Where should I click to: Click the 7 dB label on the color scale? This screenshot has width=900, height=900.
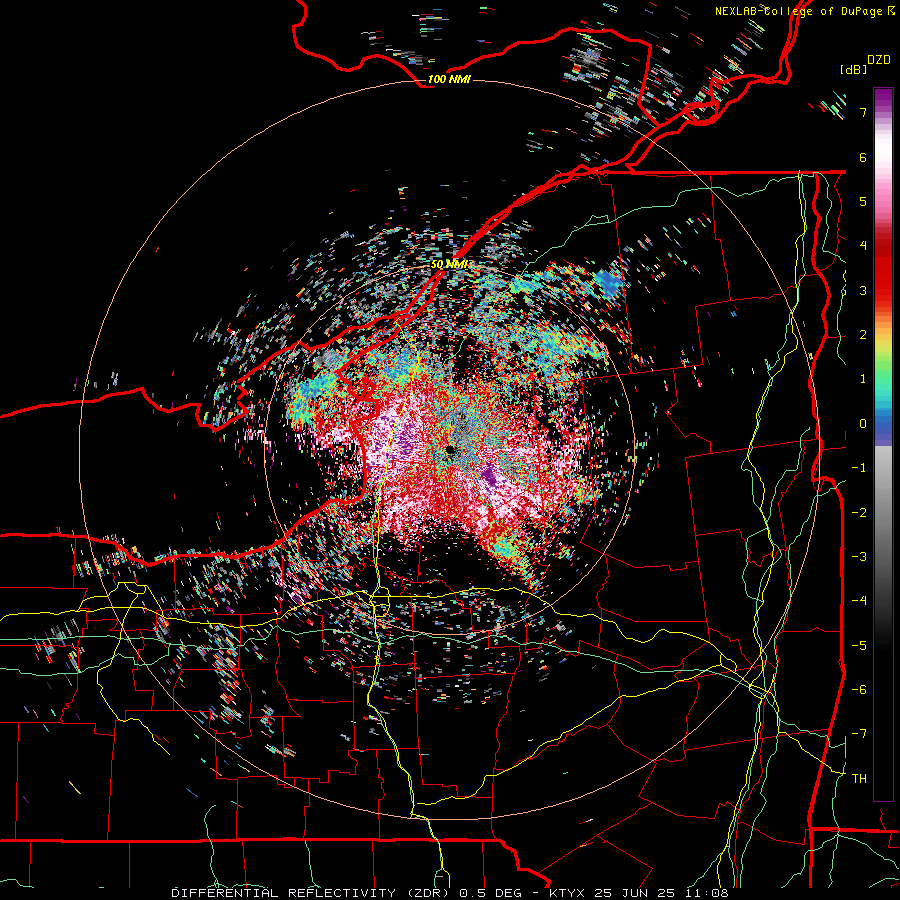(863, 112)
